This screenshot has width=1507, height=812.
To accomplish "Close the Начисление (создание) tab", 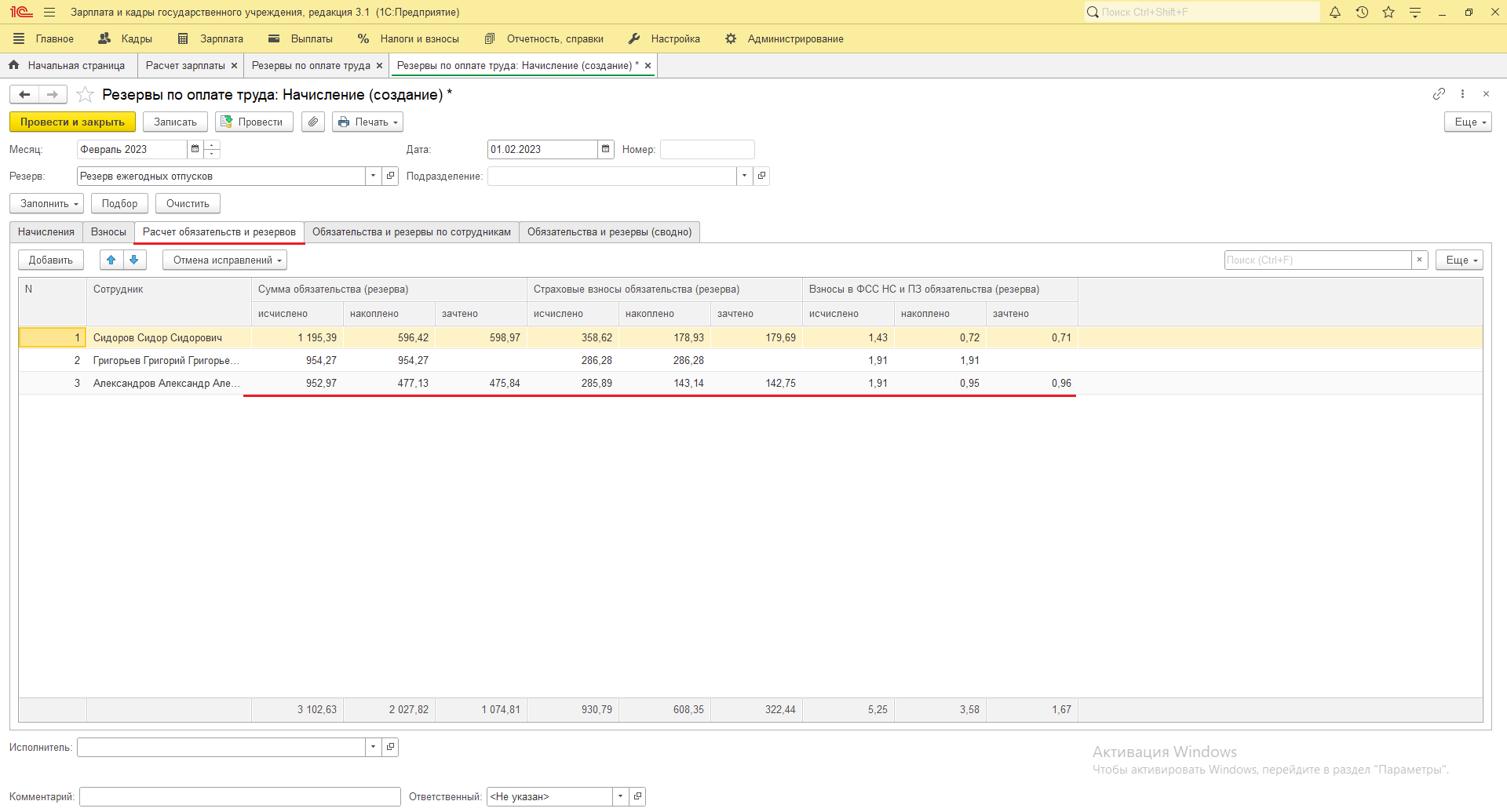I will (648, 66).
